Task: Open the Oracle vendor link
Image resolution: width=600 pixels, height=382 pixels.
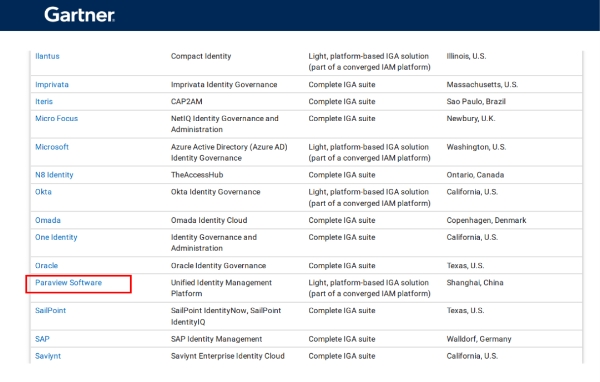Action: click(x=46, y=266)
